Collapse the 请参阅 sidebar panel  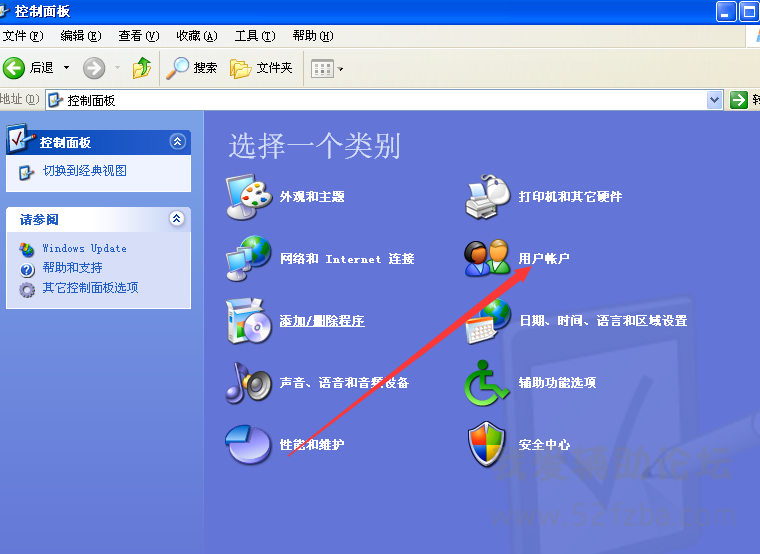(x=176, y=218)
